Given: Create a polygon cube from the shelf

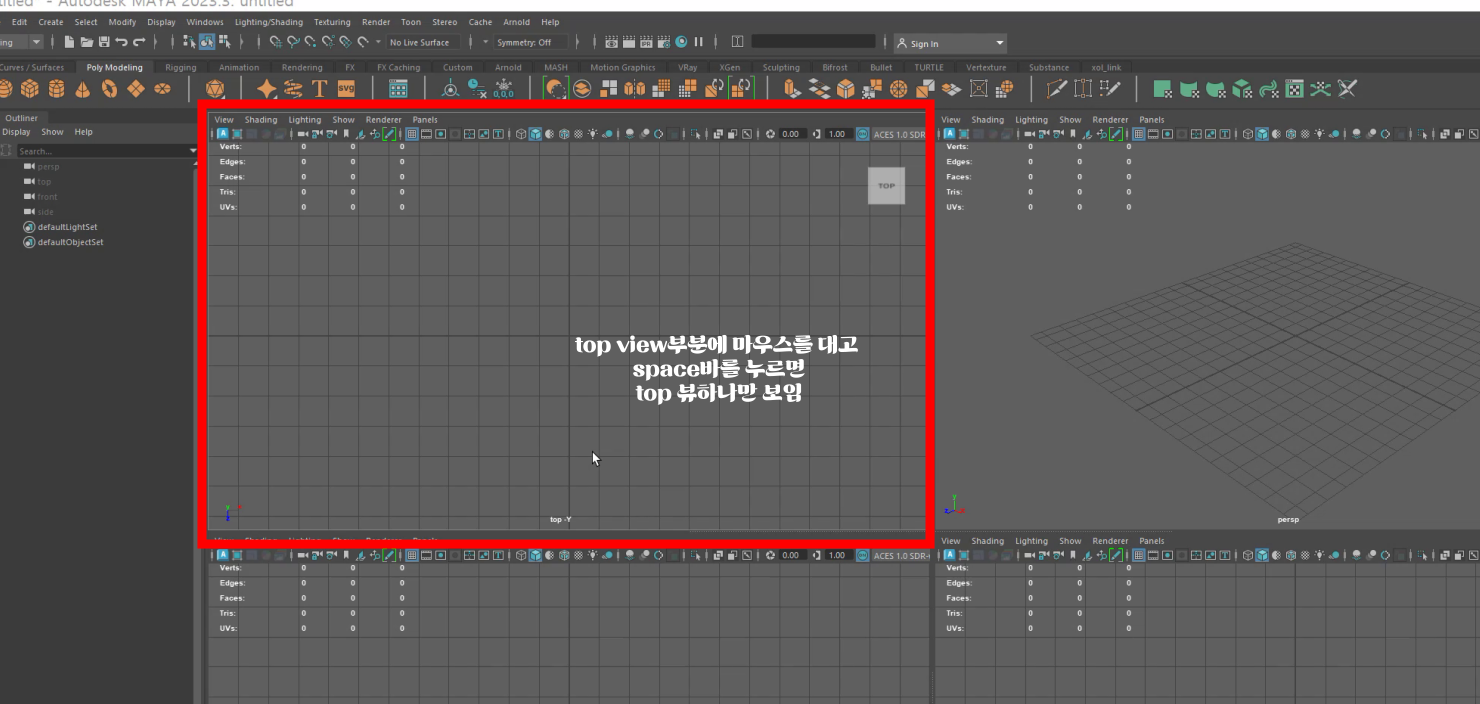Looking at the screenshot, I should tap(30, 89).
